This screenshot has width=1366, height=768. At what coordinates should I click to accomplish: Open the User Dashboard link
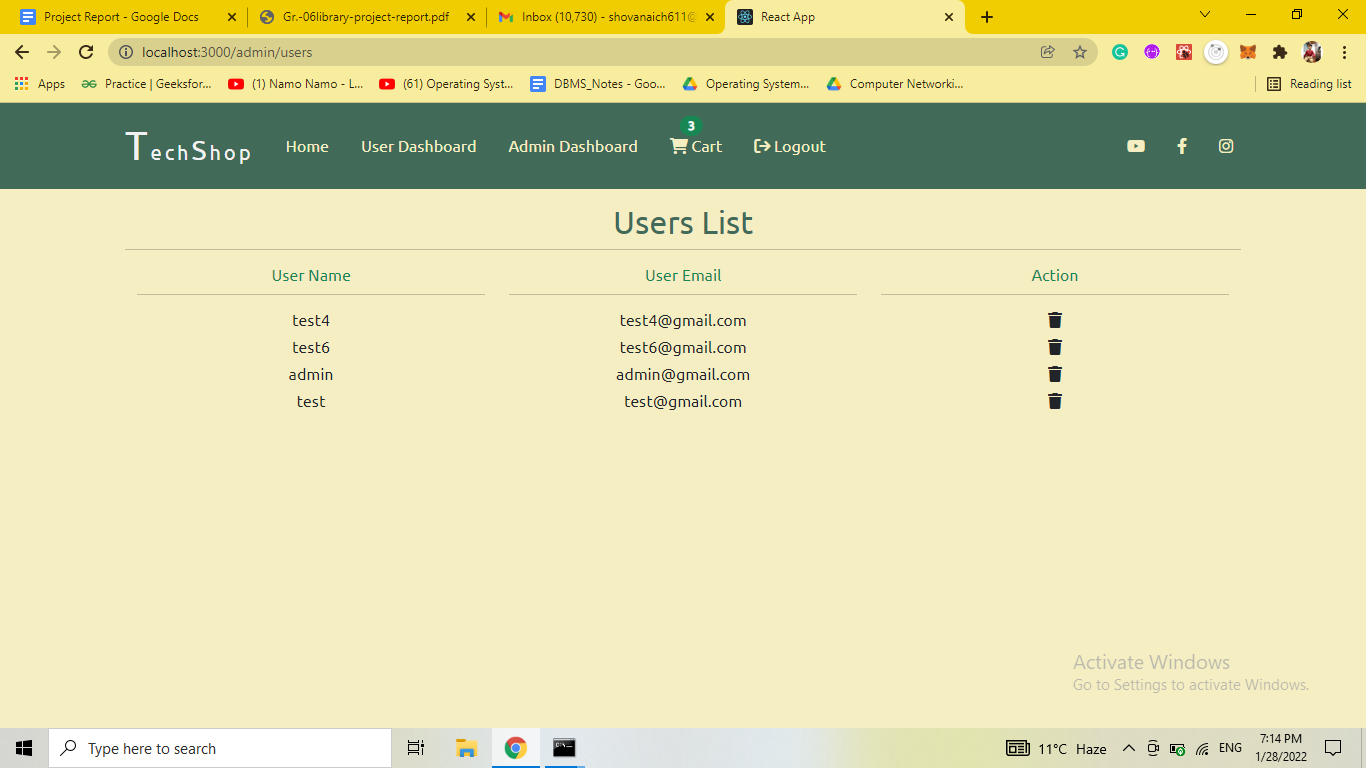coord(418,146)
